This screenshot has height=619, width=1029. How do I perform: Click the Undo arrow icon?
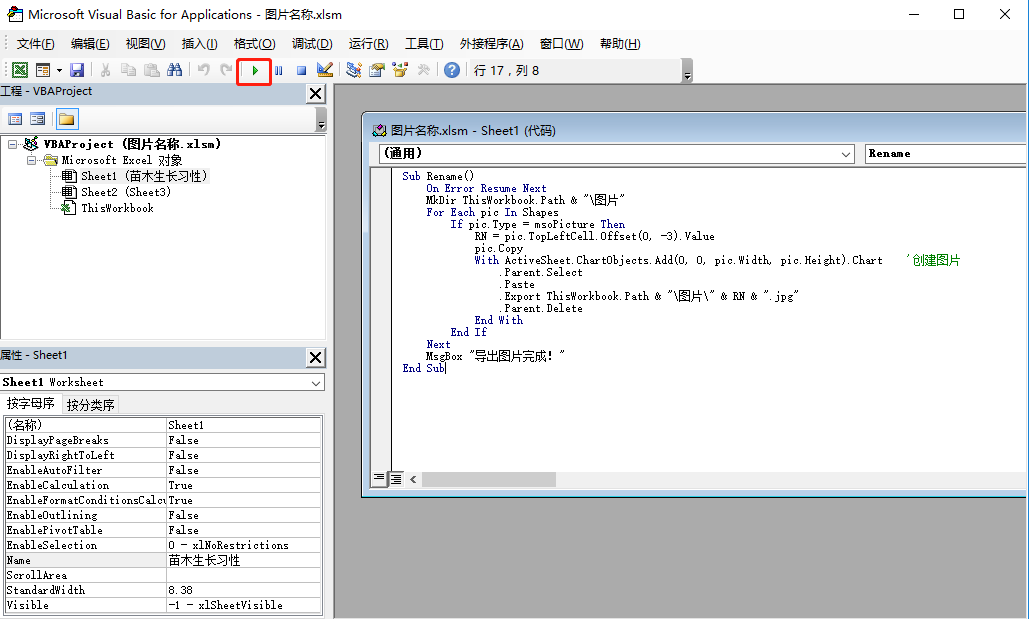coord(203,70)
